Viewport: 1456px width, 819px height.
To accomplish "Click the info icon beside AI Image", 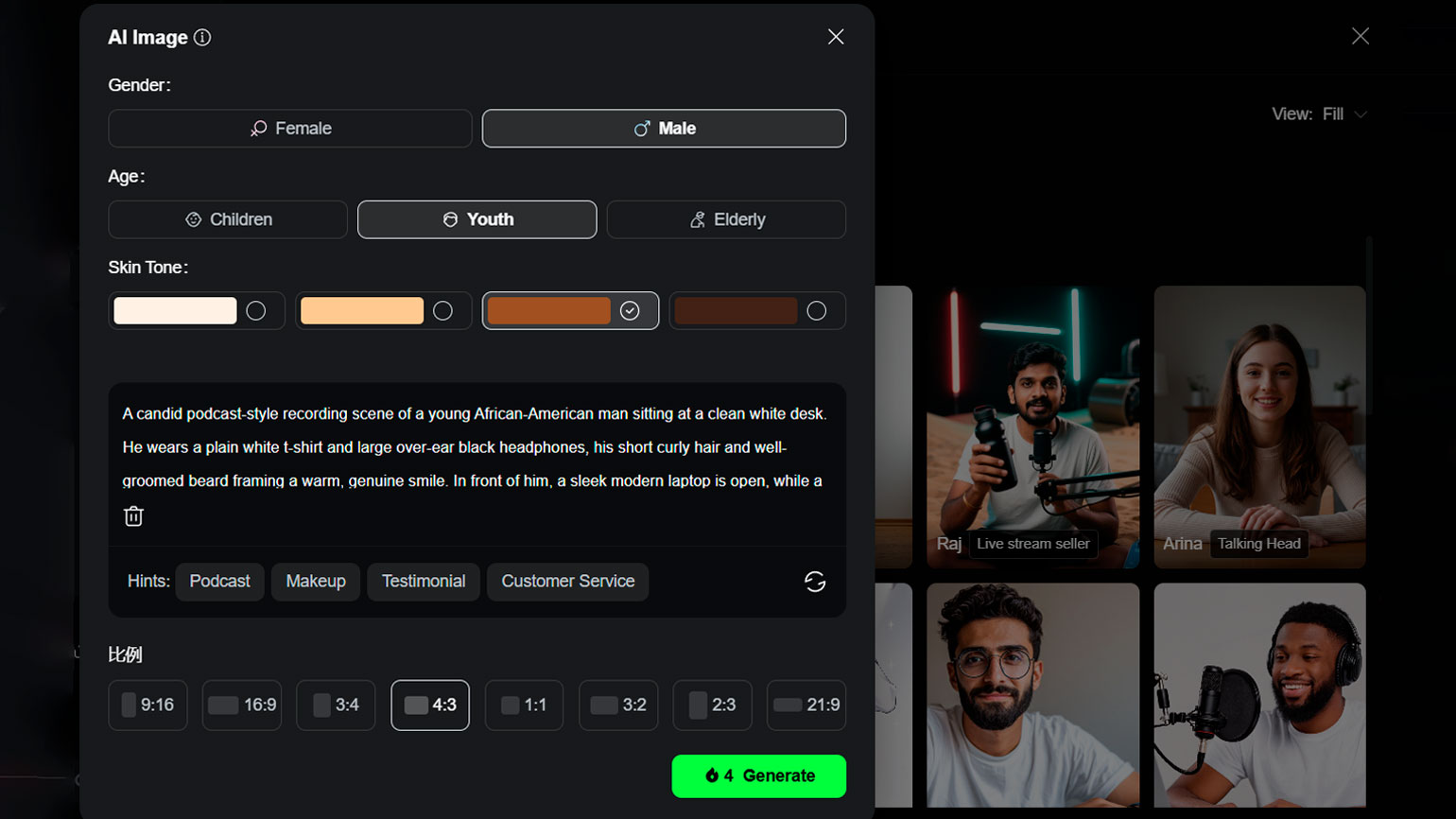I will click(x=202, y=38).
